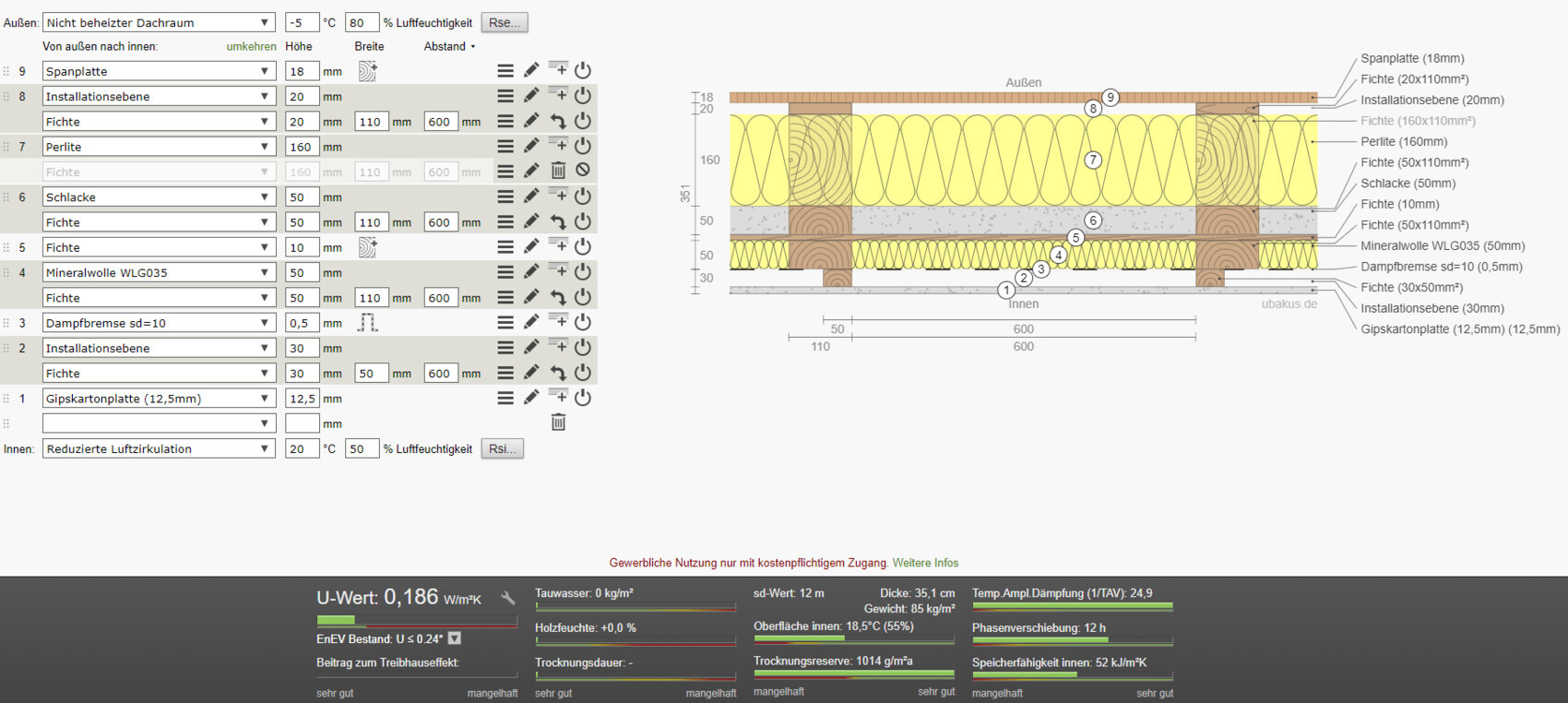This screenshot has width=1568, height=703.
Task: Open the wrench settings next to U-Wert
Action: tap(508, 599)
